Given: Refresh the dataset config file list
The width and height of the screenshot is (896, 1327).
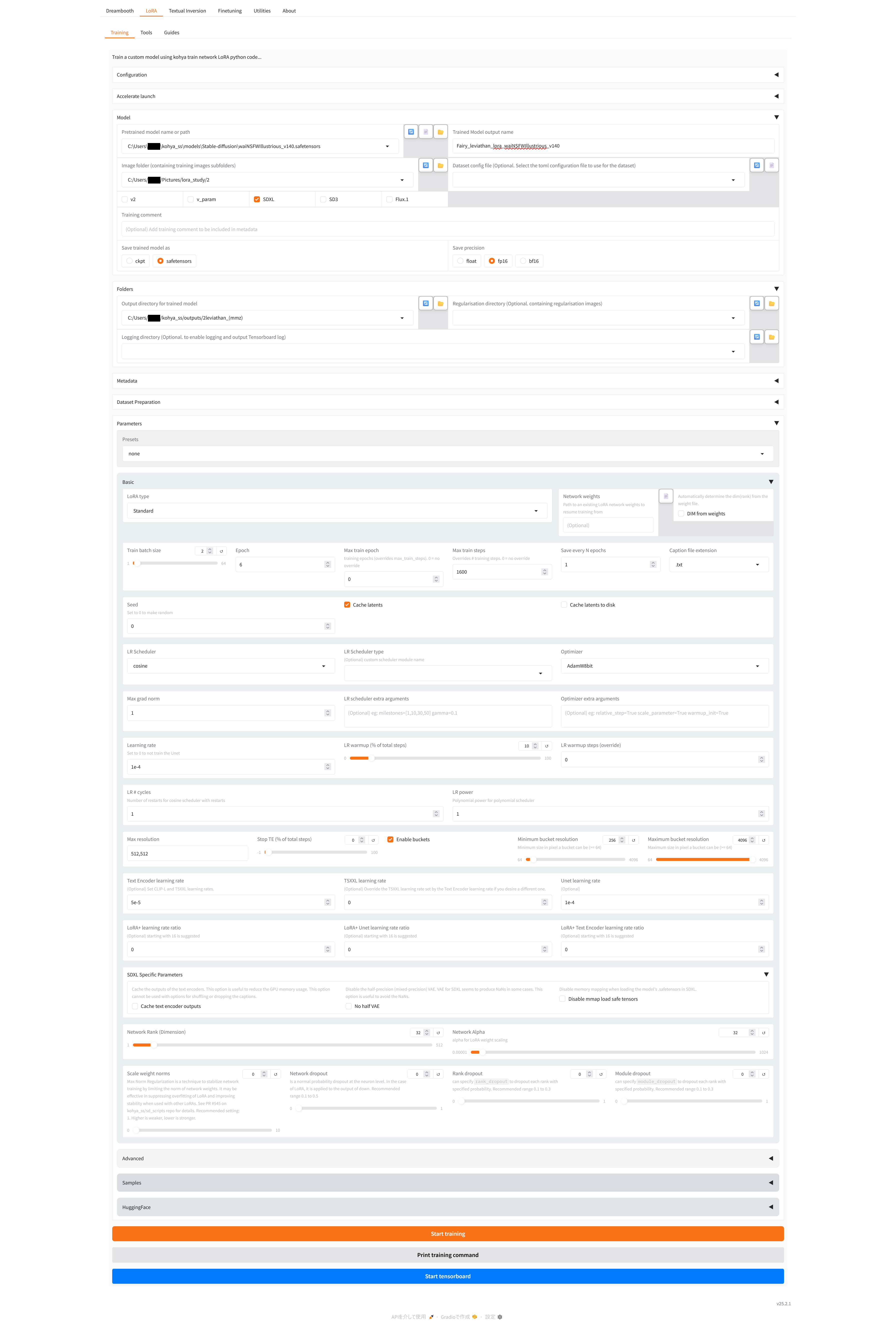Looking at the screenshot, I should coord(756,166).
